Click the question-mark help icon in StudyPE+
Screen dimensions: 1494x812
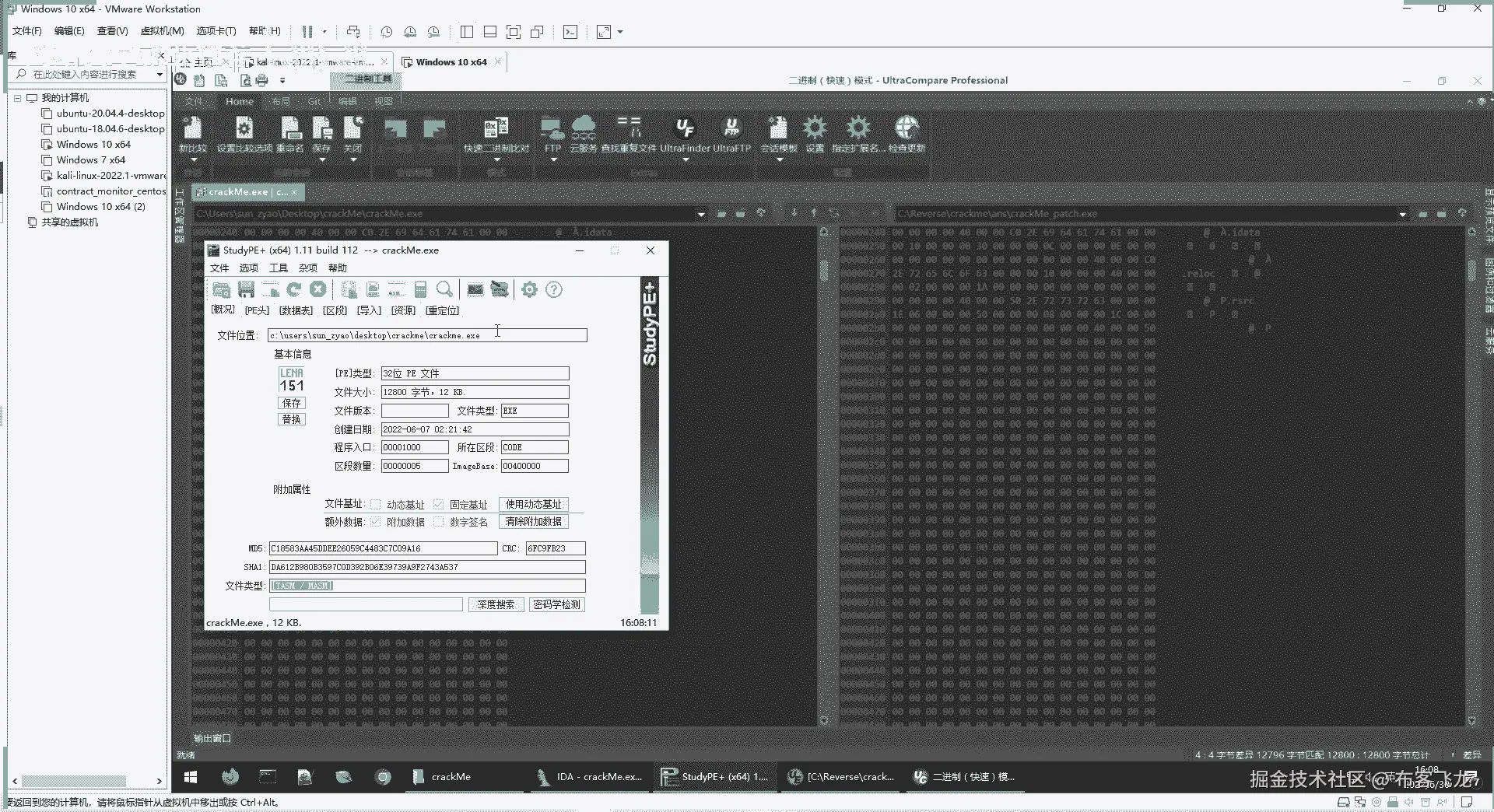pos(554,290)
